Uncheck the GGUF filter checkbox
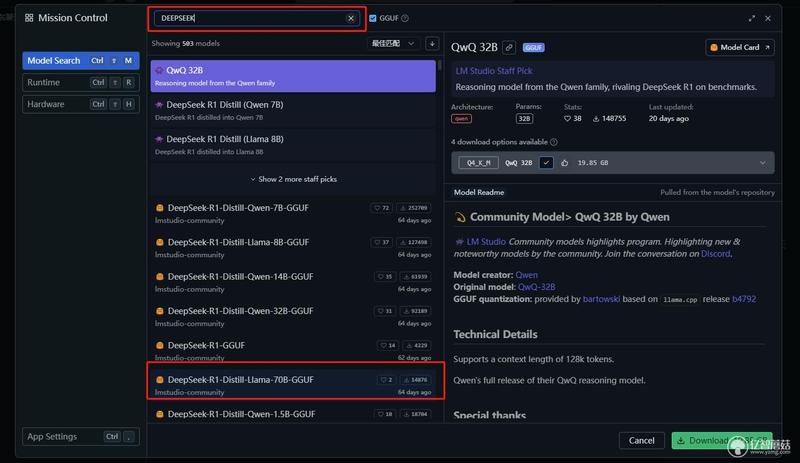Image resolution: width=800 pixels, height=463 pixels. click(x=372, y=18)
